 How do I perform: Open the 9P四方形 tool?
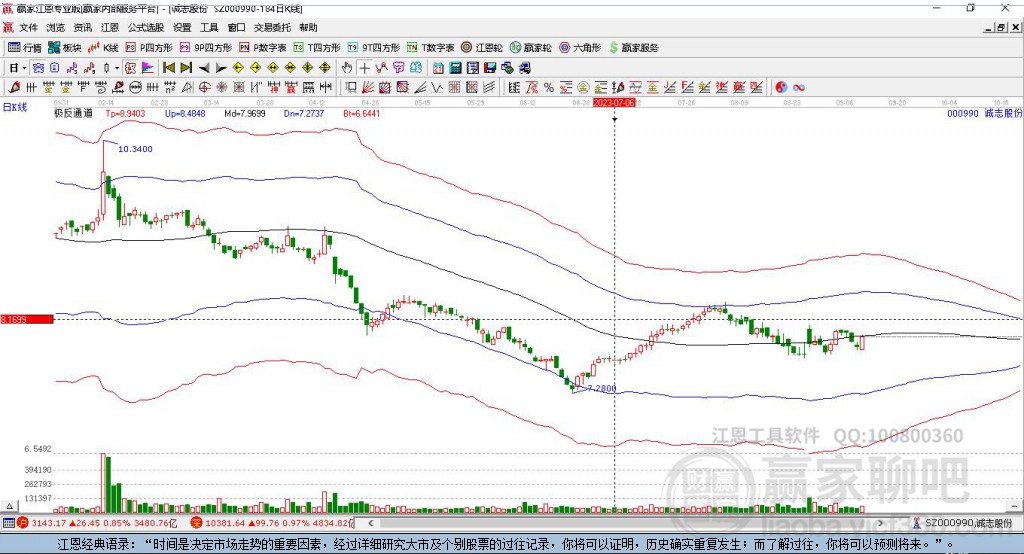point(206,48)
